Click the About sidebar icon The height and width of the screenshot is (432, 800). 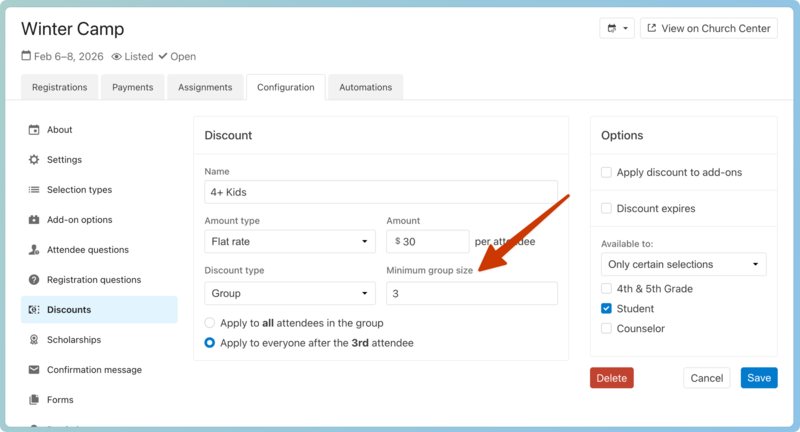(x=34, y=130)
